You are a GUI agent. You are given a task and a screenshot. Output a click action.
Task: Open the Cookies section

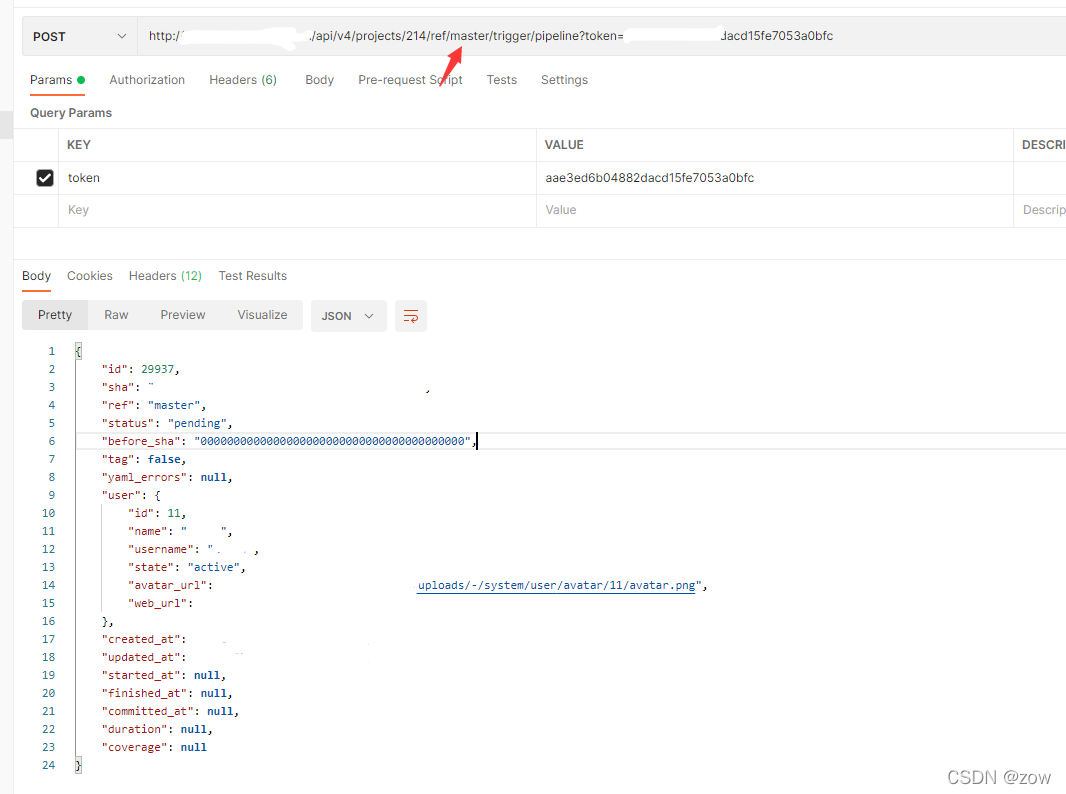pos(89,275)
